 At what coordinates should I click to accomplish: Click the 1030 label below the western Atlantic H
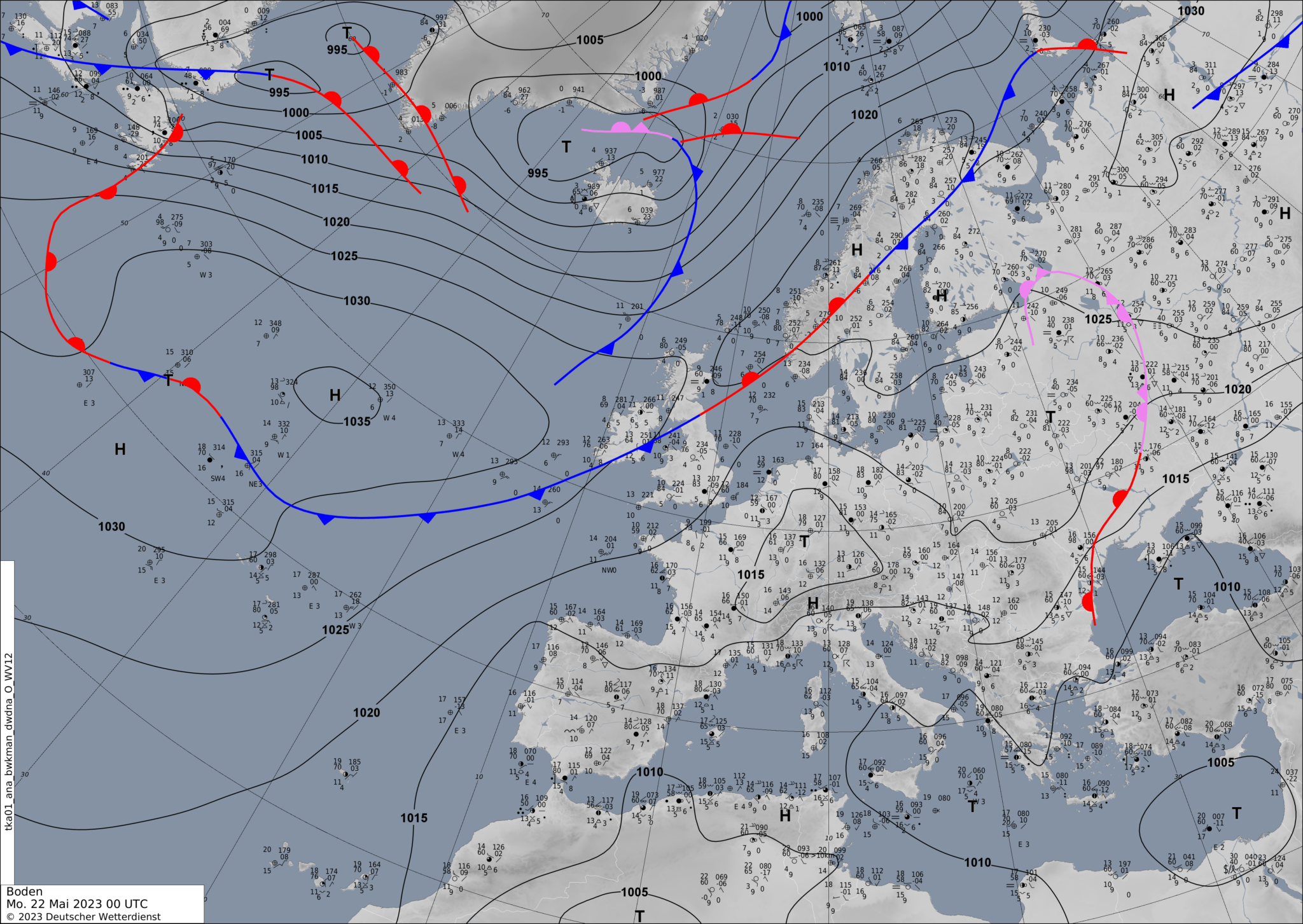111,527
